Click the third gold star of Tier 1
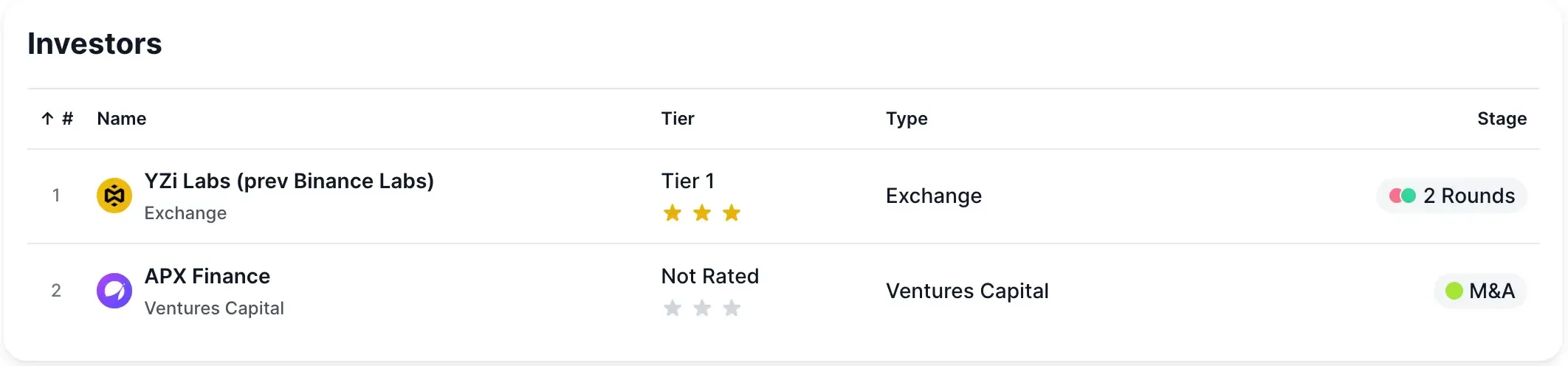This screenshot has height=366, width=1568. (732, 213)
